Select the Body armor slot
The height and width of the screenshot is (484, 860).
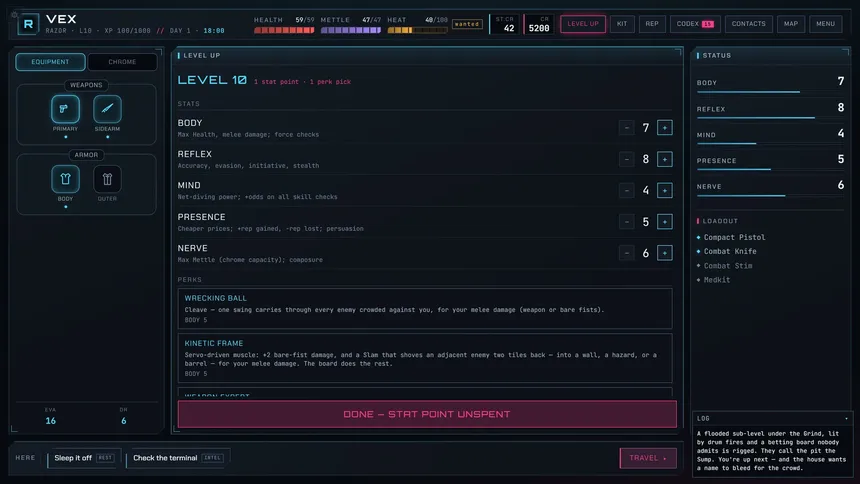coord(65,179)
